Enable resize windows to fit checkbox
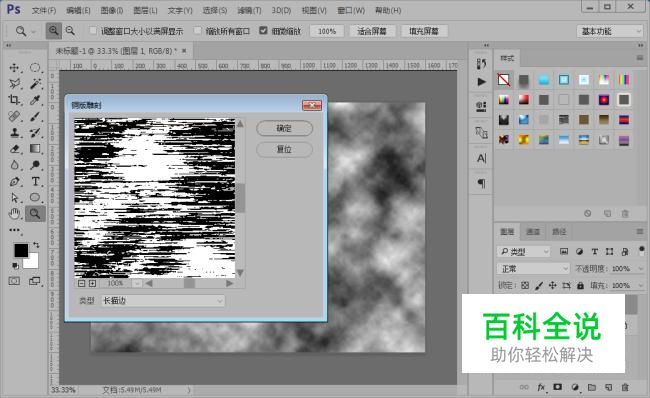 pyautogui.click(x=93, y=31)
